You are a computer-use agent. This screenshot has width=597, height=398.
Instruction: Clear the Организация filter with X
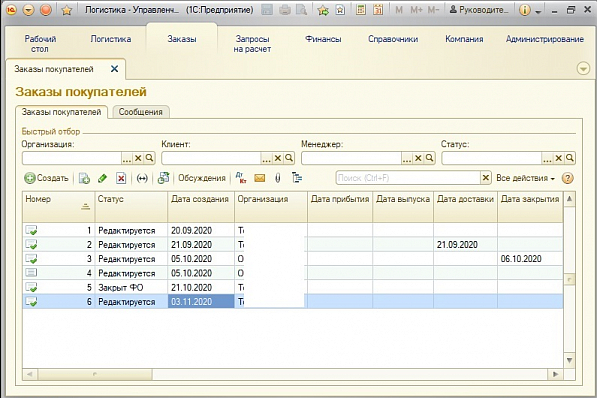tap(138, 158)
